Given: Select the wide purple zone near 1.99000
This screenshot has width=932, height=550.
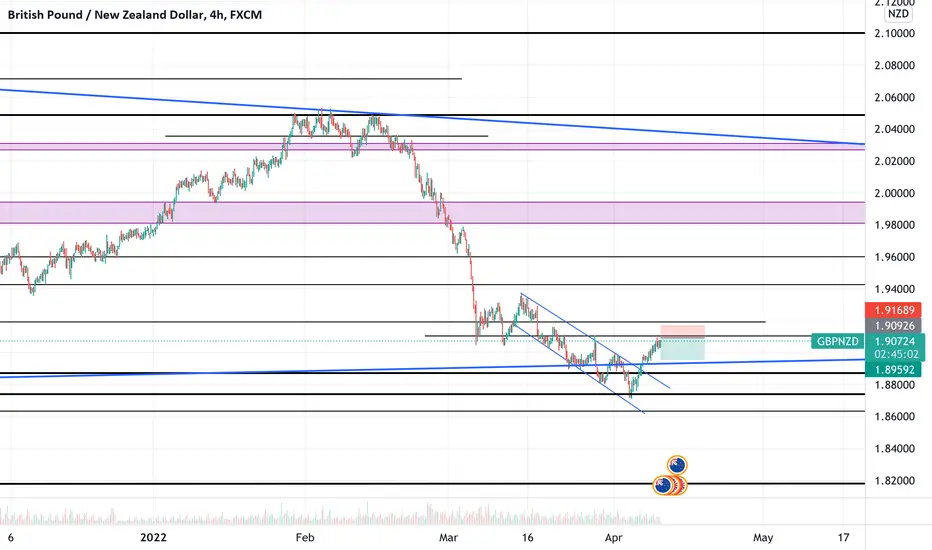Looking at the screenshot, I should pos(432,213).
